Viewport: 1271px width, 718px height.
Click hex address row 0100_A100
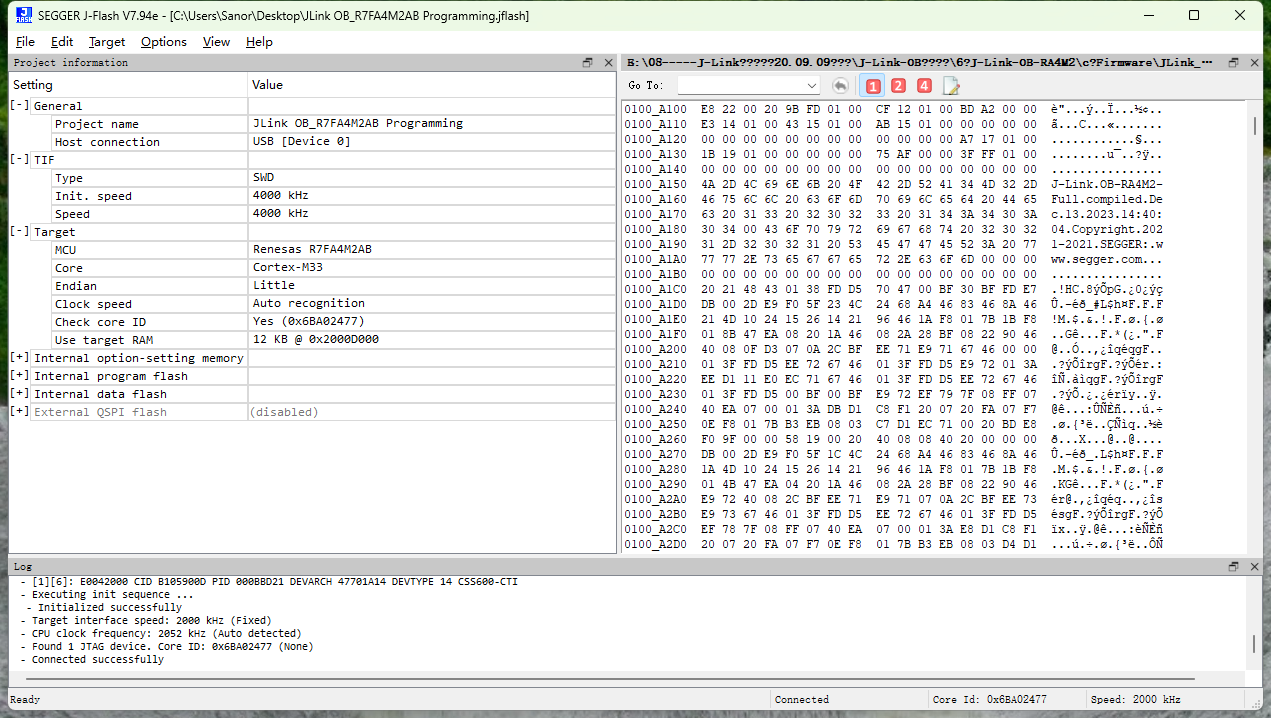(656, 109)
